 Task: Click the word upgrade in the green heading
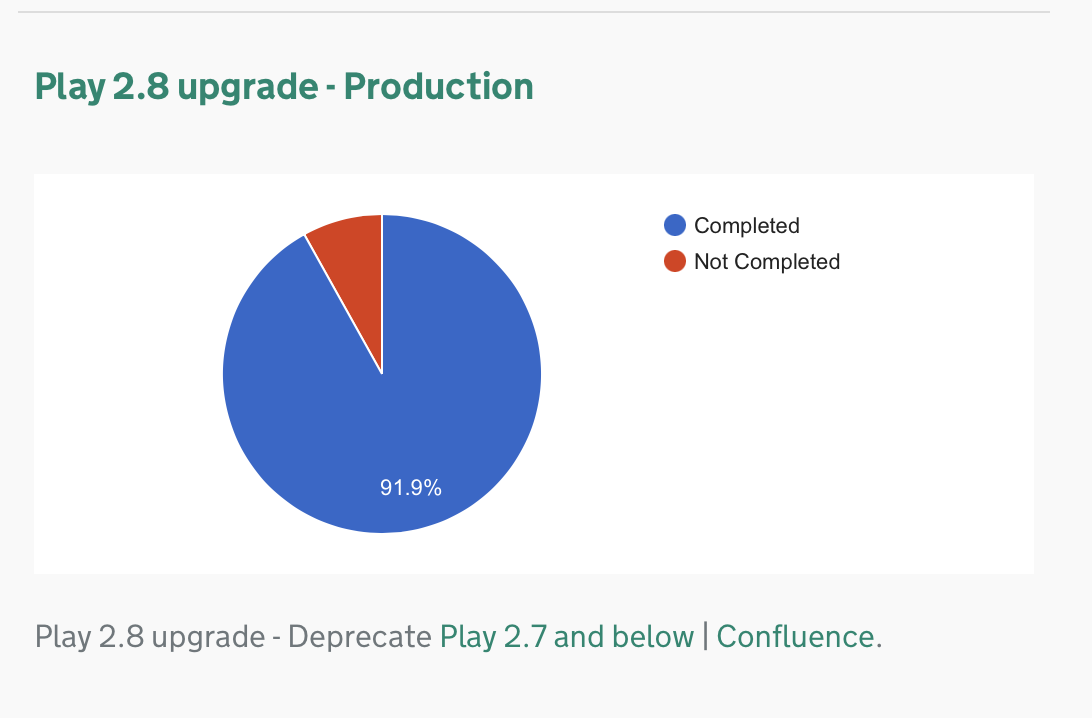pos(248,88)
